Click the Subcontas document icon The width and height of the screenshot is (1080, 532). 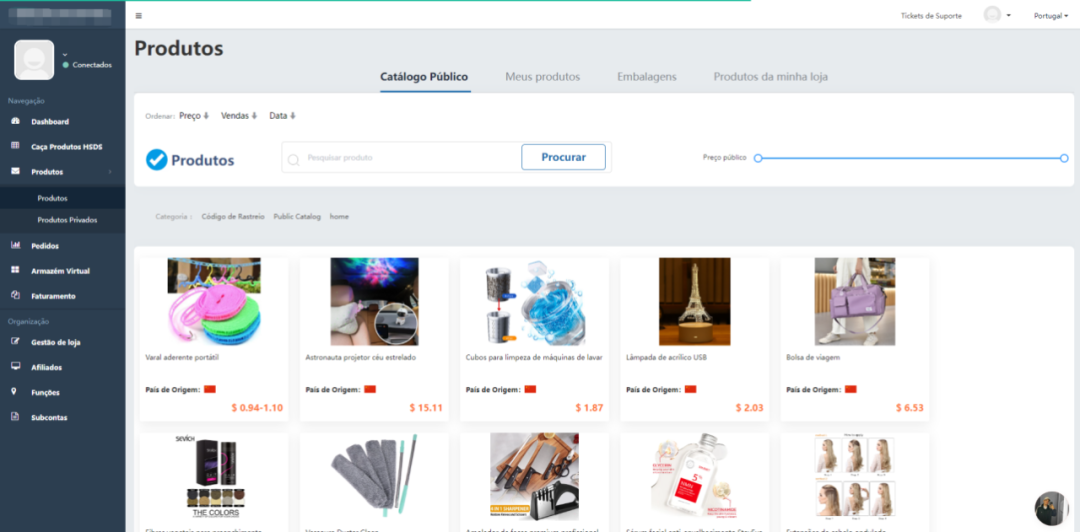point(15,417)
